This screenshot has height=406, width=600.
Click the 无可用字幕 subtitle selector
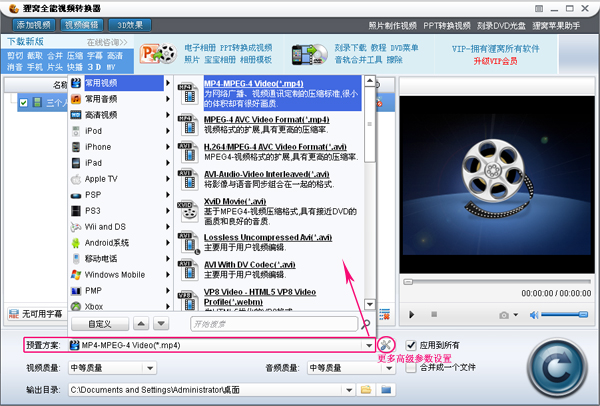36,314
